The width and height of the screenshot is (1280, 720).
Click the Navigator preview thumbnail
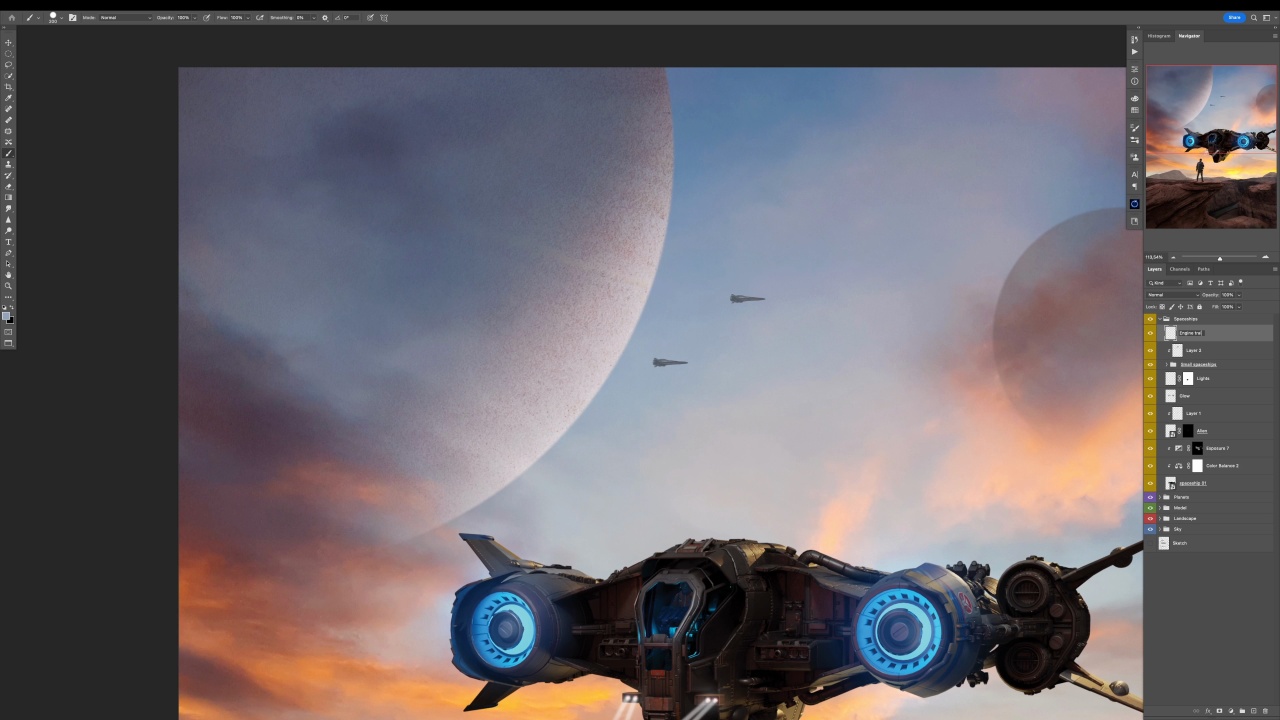point(1211,147)
